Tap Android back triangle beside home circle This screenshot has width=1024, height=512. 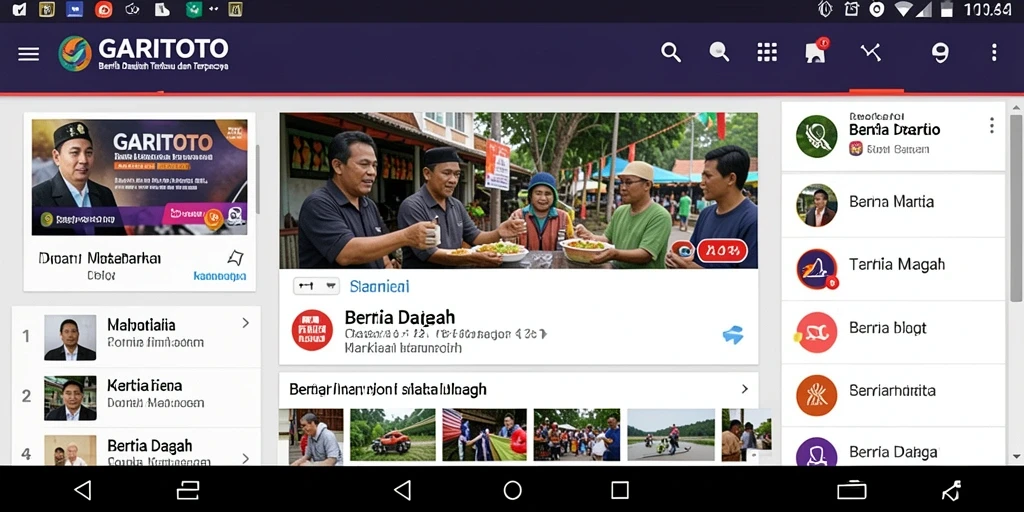403,490
